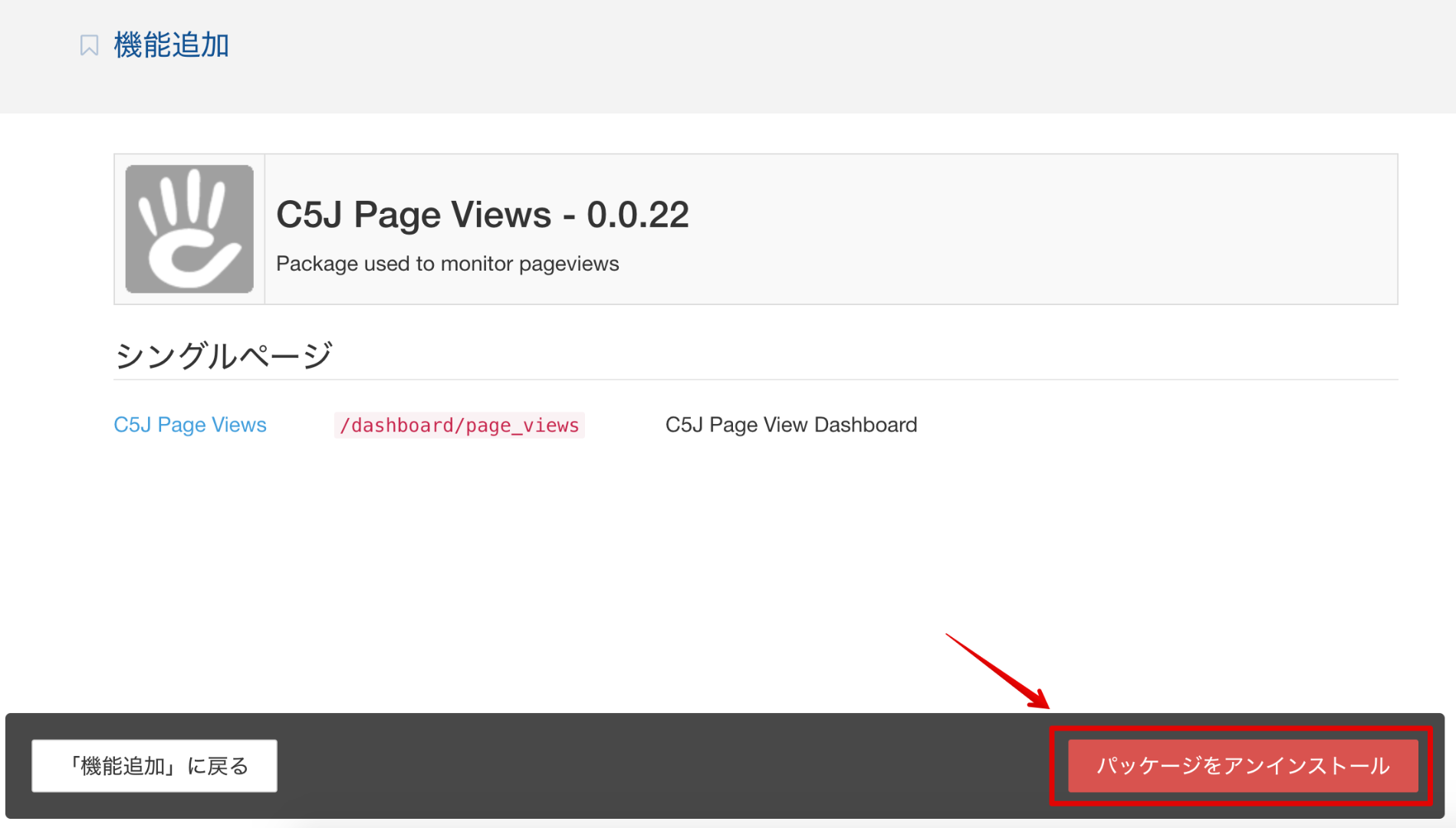Click the 0.0.22 version number
Image resolution: width=1456 pixels, height=828 pixels.
pos(637,215)
